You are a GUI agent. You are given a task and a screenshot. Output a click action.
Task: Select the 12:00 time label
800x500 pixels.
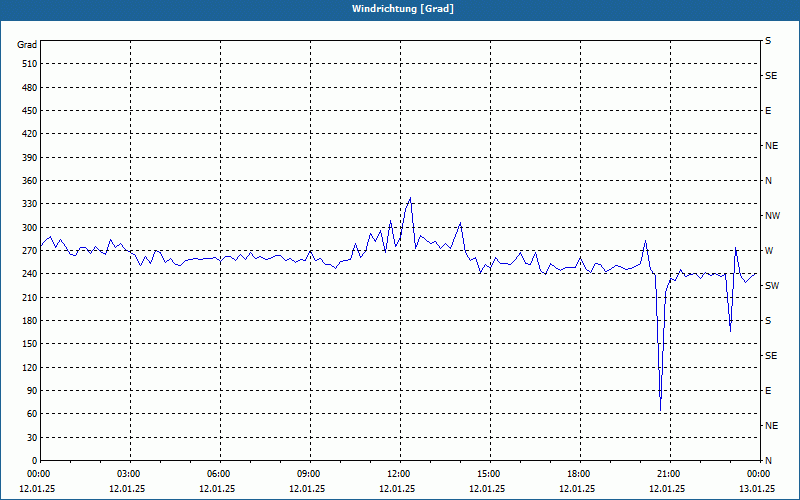pos(399,474)
